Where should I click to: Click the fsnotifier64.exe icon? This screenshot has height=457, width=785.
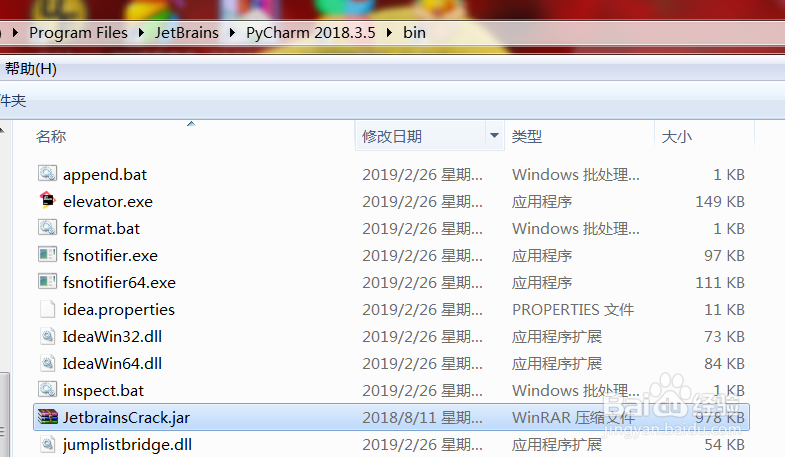pos(48,282)
